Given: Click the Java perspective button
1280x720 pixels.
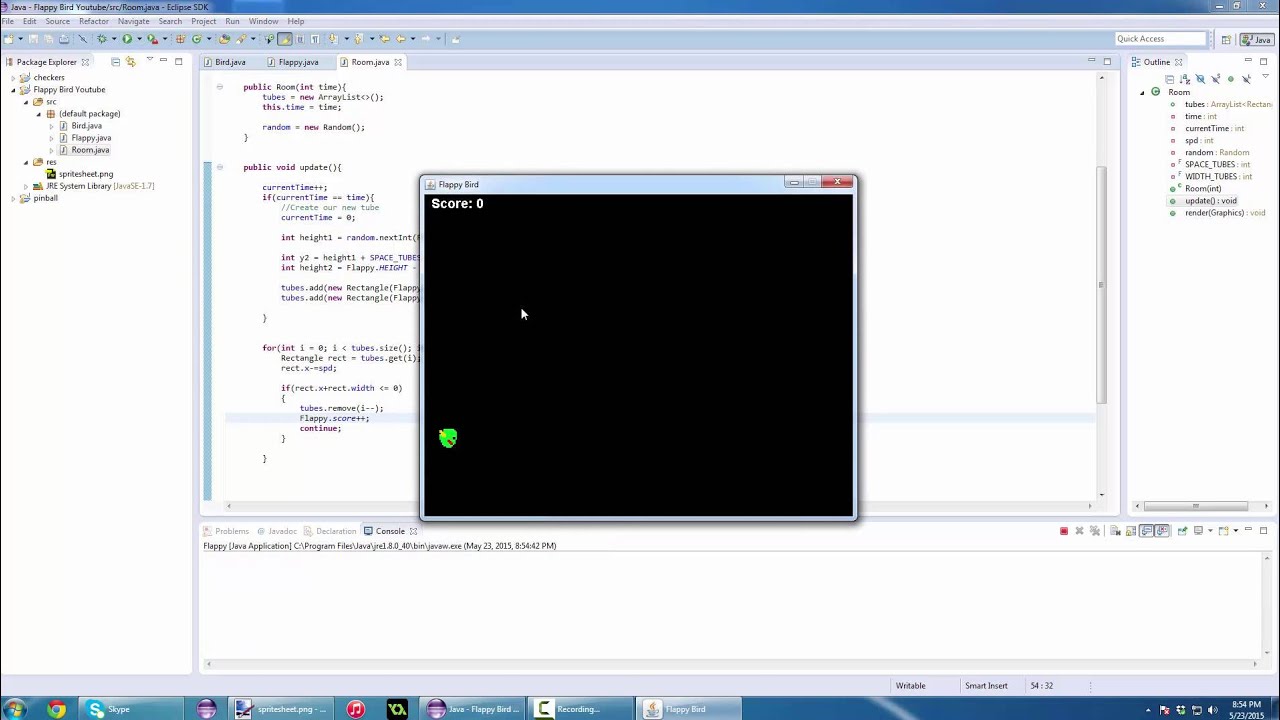Looking at the screenshot, I should click(x=1257, y=39).
